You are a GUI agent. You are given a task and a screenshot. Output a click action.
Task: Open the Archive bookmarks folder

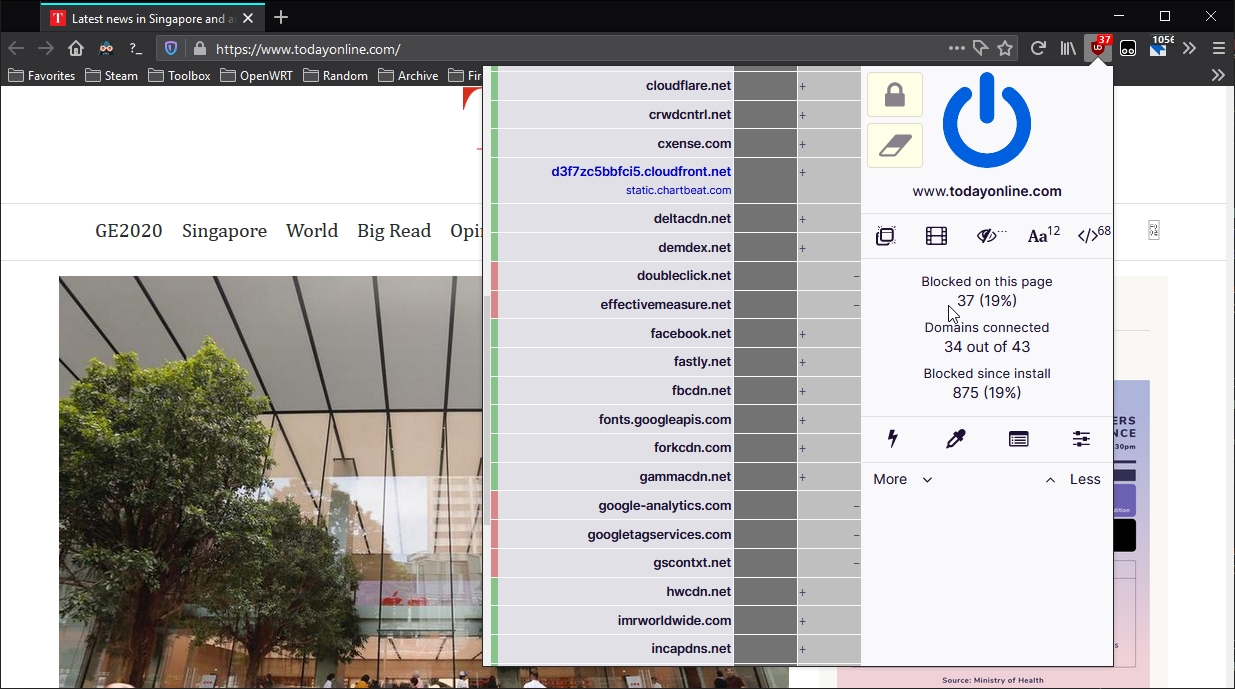[408, 75]
